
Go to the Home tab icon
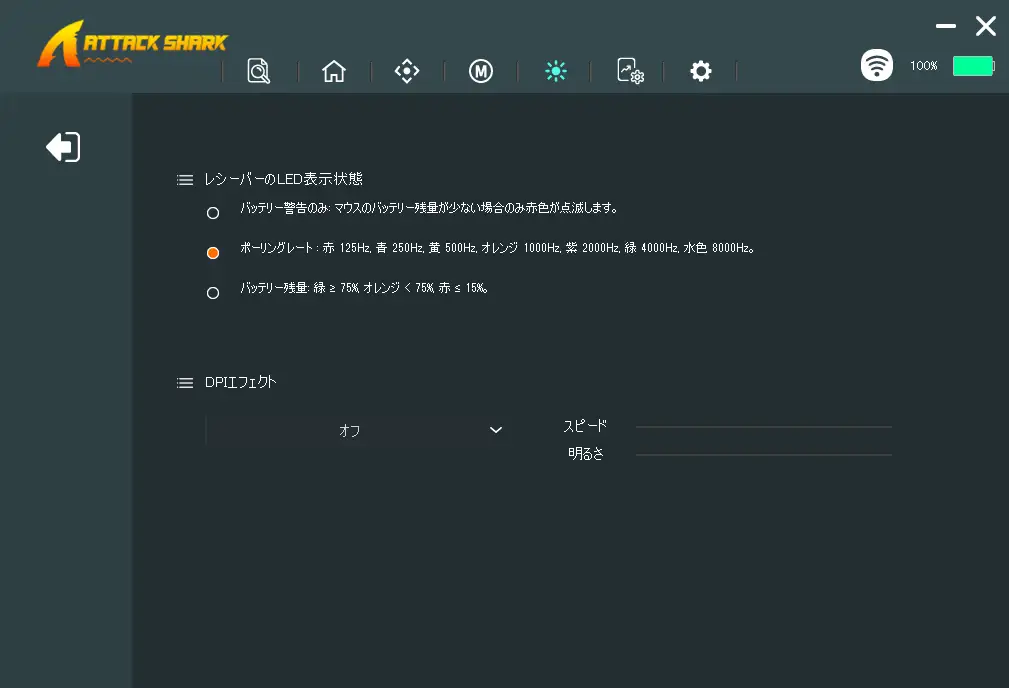334,71
